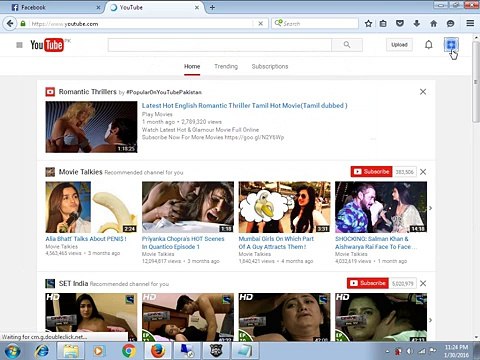Screen dimensions: 480x360
Task: Open the YouTube guide hamburger menu
Action: coord(19,45)
